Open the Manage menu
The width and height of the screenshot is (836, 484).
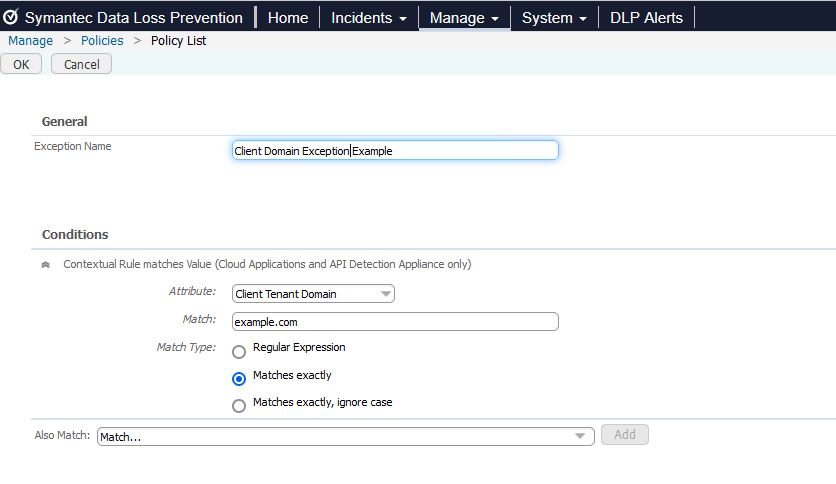(x=464, y=18)
